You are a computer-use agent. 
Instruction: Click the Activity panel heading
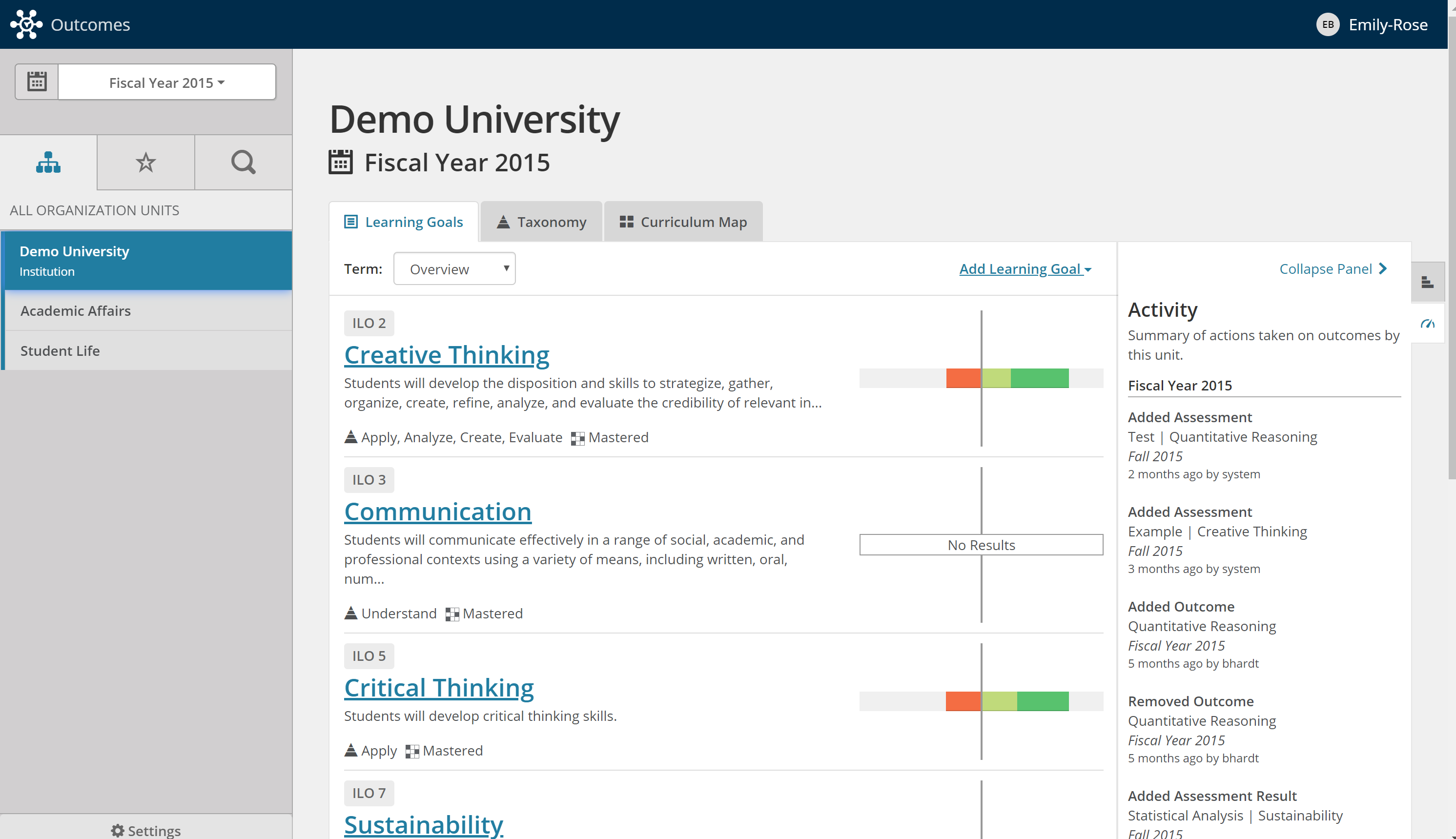click(x=1162, y=310)
